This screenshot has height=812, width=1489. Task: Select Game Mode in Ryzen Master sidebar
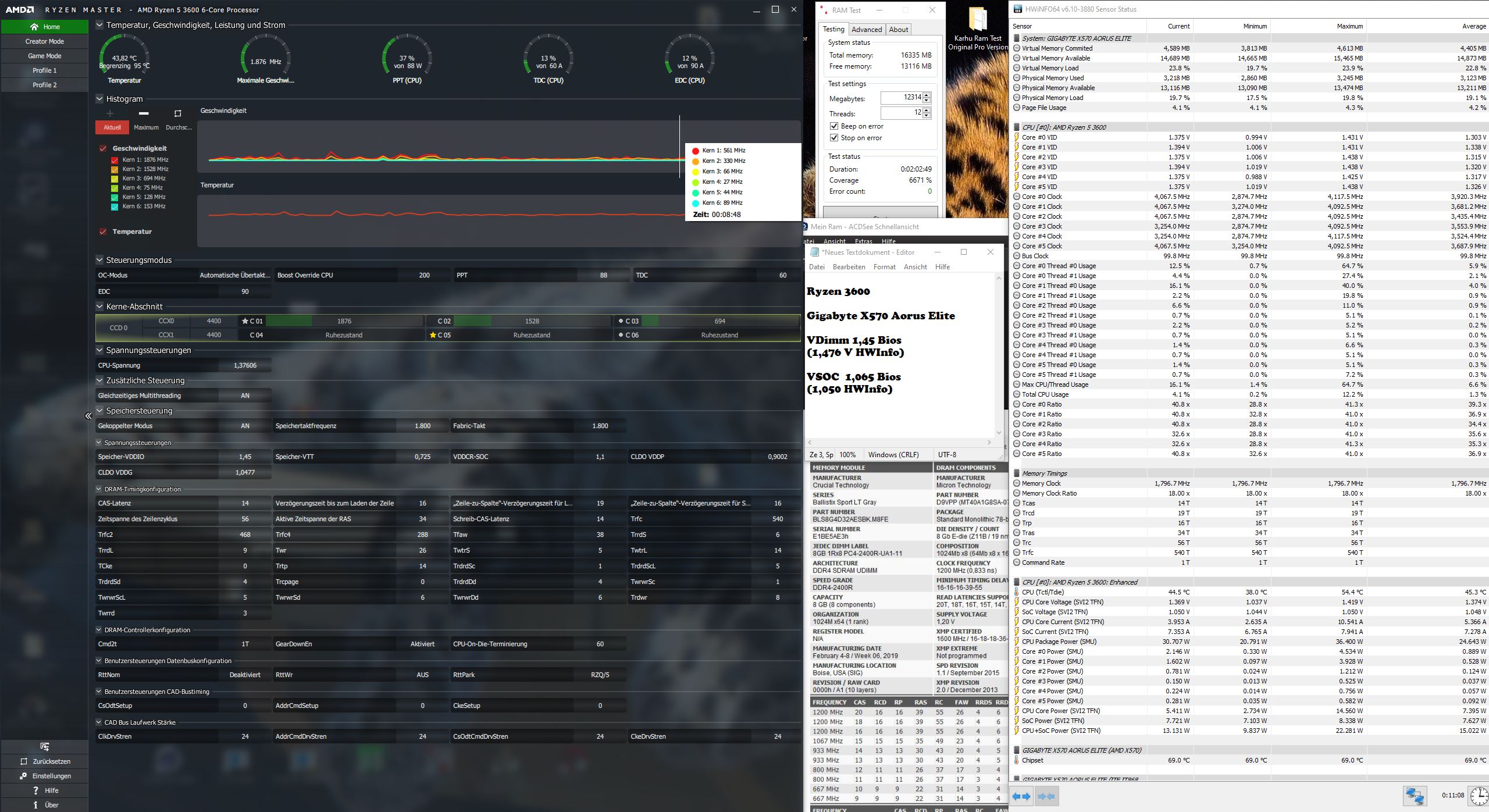[45, 56]
